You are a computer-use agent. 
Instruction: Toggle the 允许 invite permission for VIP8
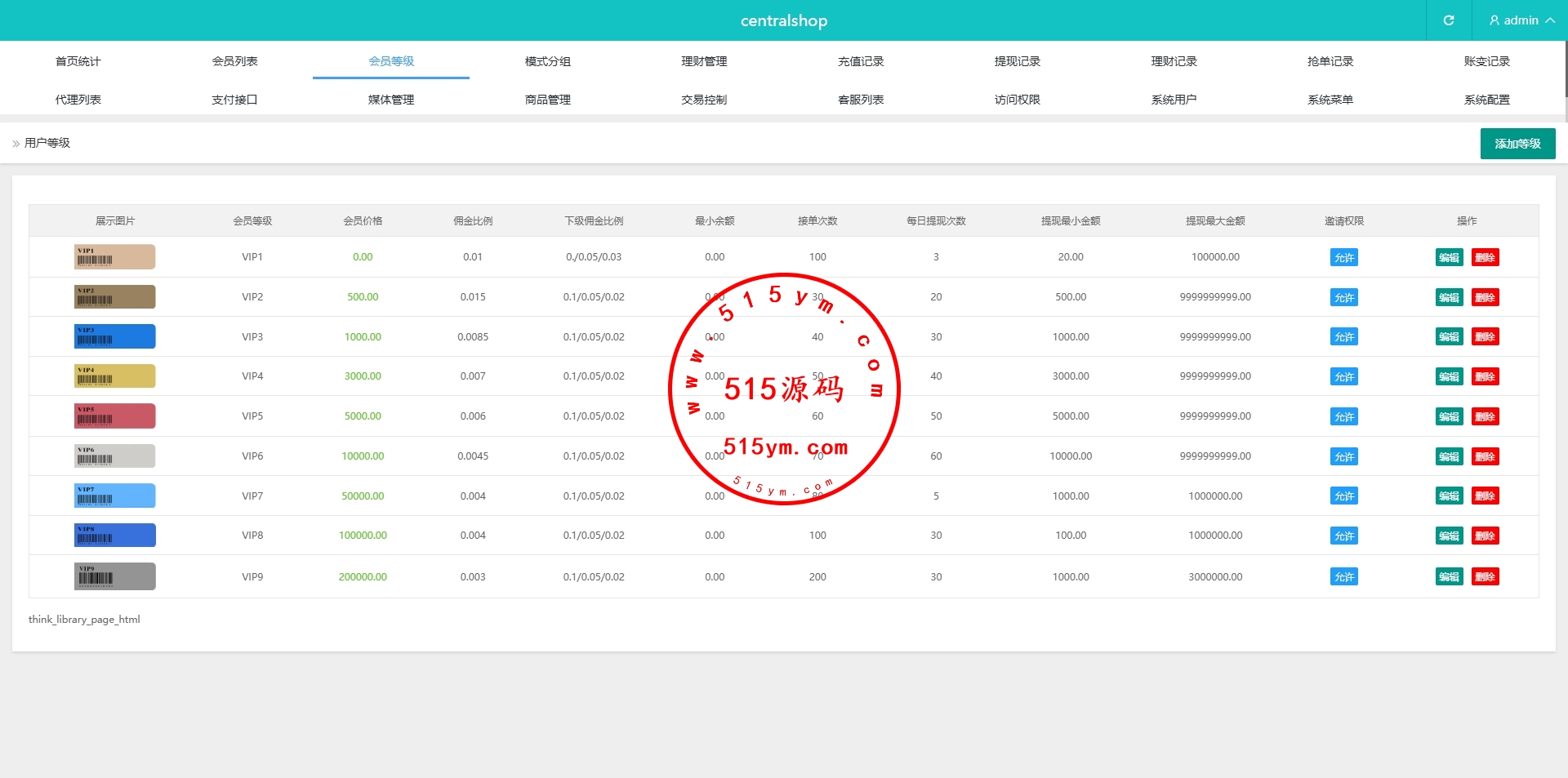(1343, 536)
